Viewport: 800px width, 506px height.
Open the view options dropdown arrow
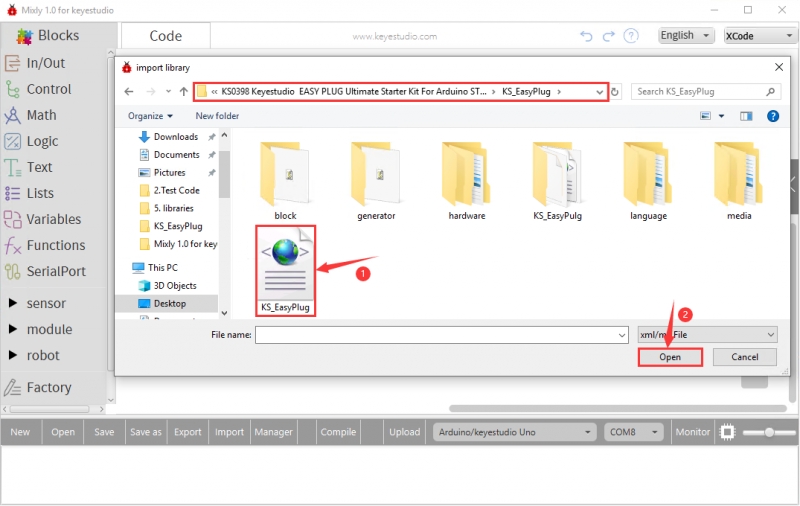pyautogui.click(x=721, y=116)
